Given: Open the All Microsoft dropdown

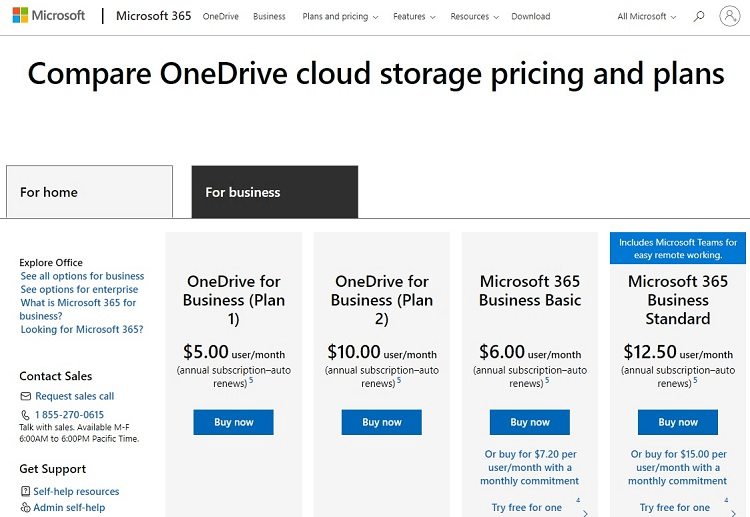Looking at the screenshot, I should click(x=647, y=16).
